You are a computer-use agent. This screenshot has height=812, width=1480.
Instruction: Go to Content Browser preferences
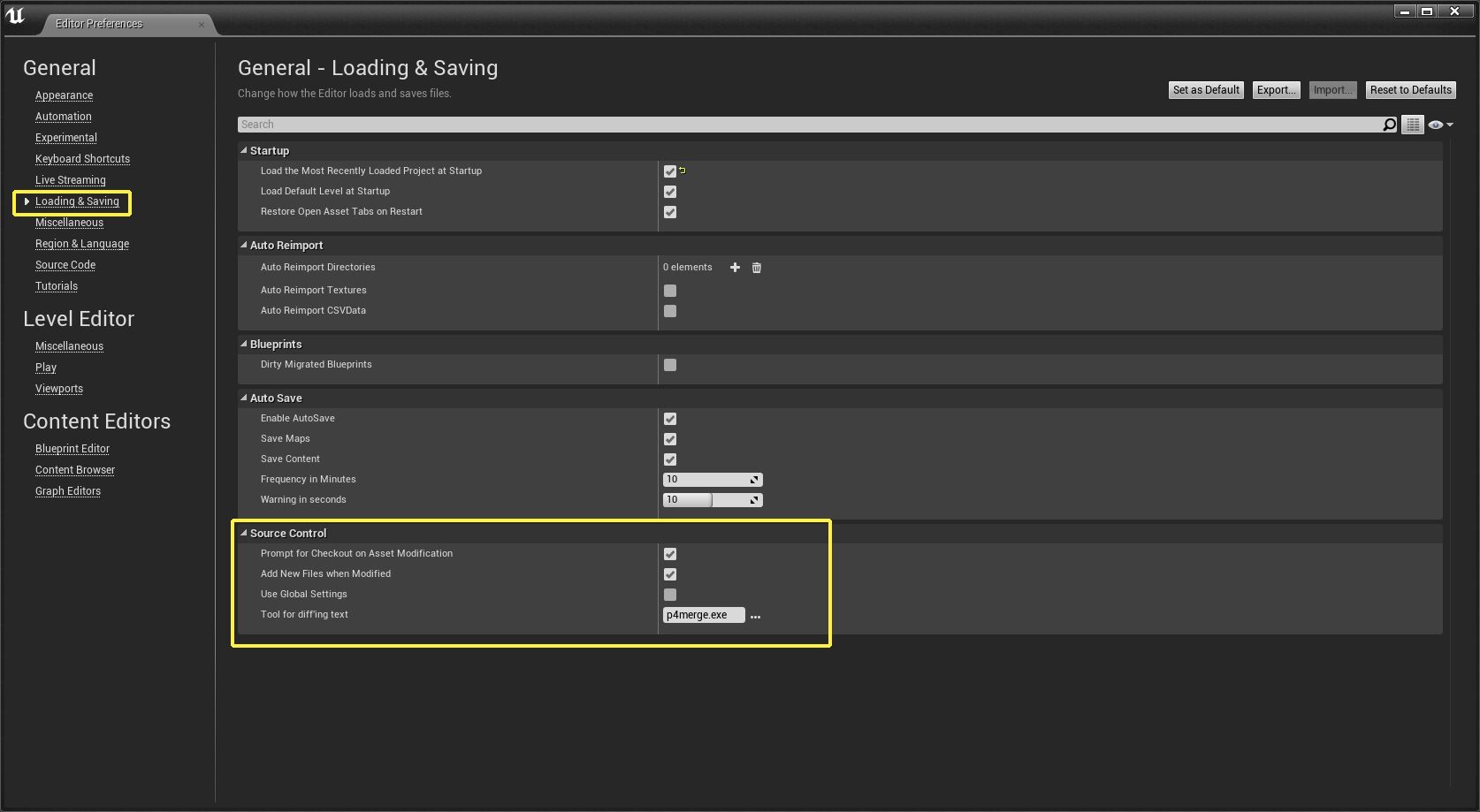[x=75, y=470]
